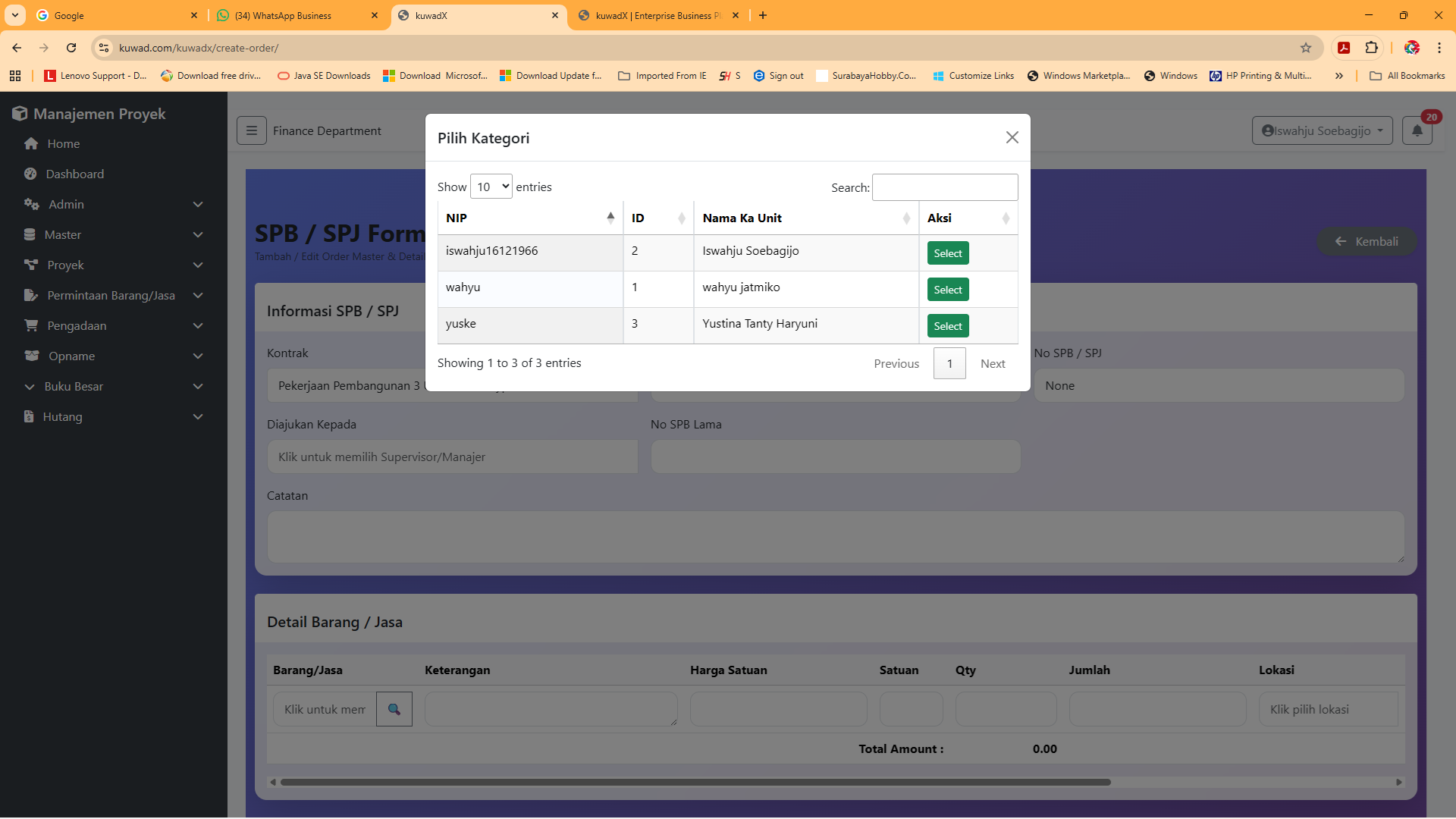Open page 1 of entries

(949, 364)
